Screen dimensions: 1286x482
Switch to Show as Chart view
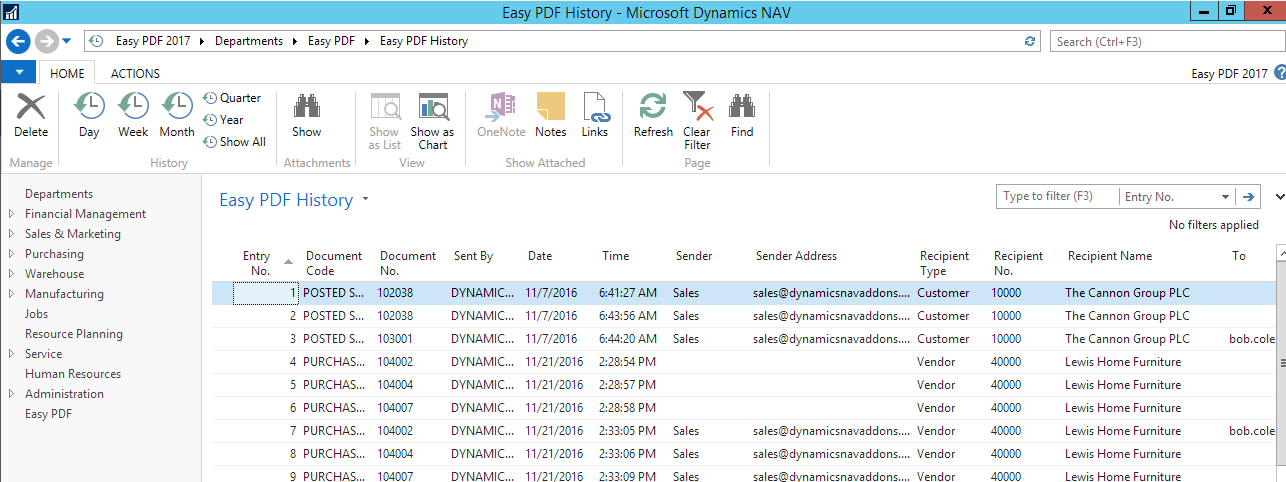[x=433, y=122]
